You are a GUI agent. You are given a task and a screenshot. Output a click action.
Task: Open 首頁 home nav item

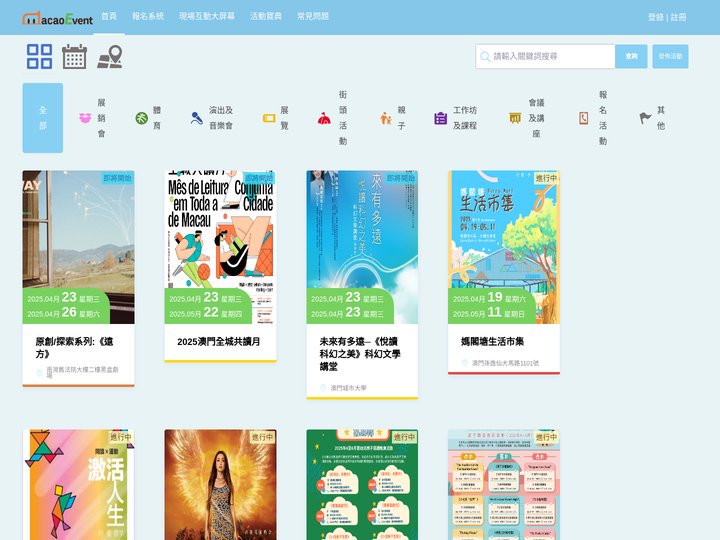[x=109, y=17]
